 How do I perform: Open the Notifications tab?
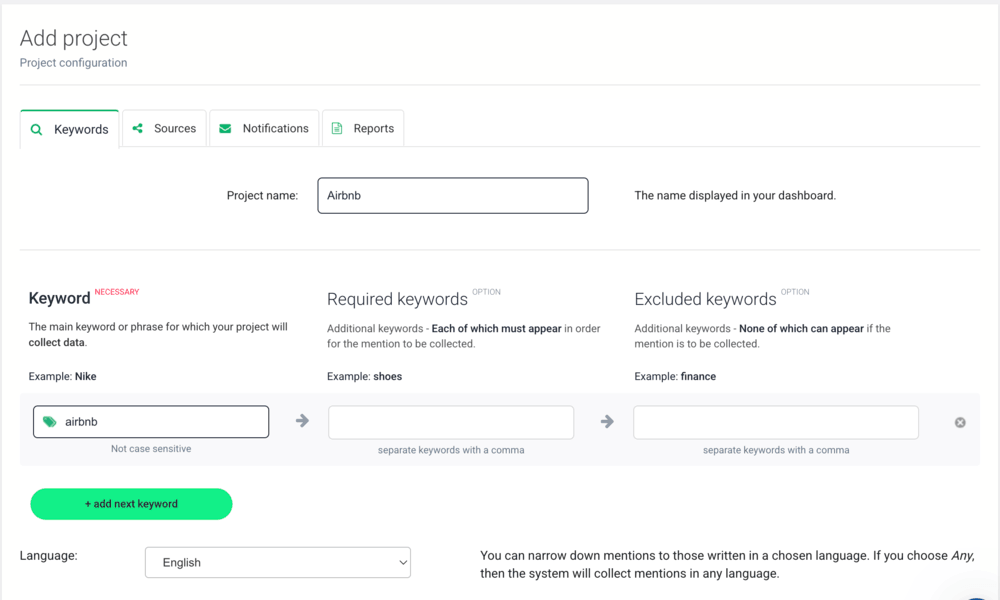pyautogui.click(x=265, y=128)
